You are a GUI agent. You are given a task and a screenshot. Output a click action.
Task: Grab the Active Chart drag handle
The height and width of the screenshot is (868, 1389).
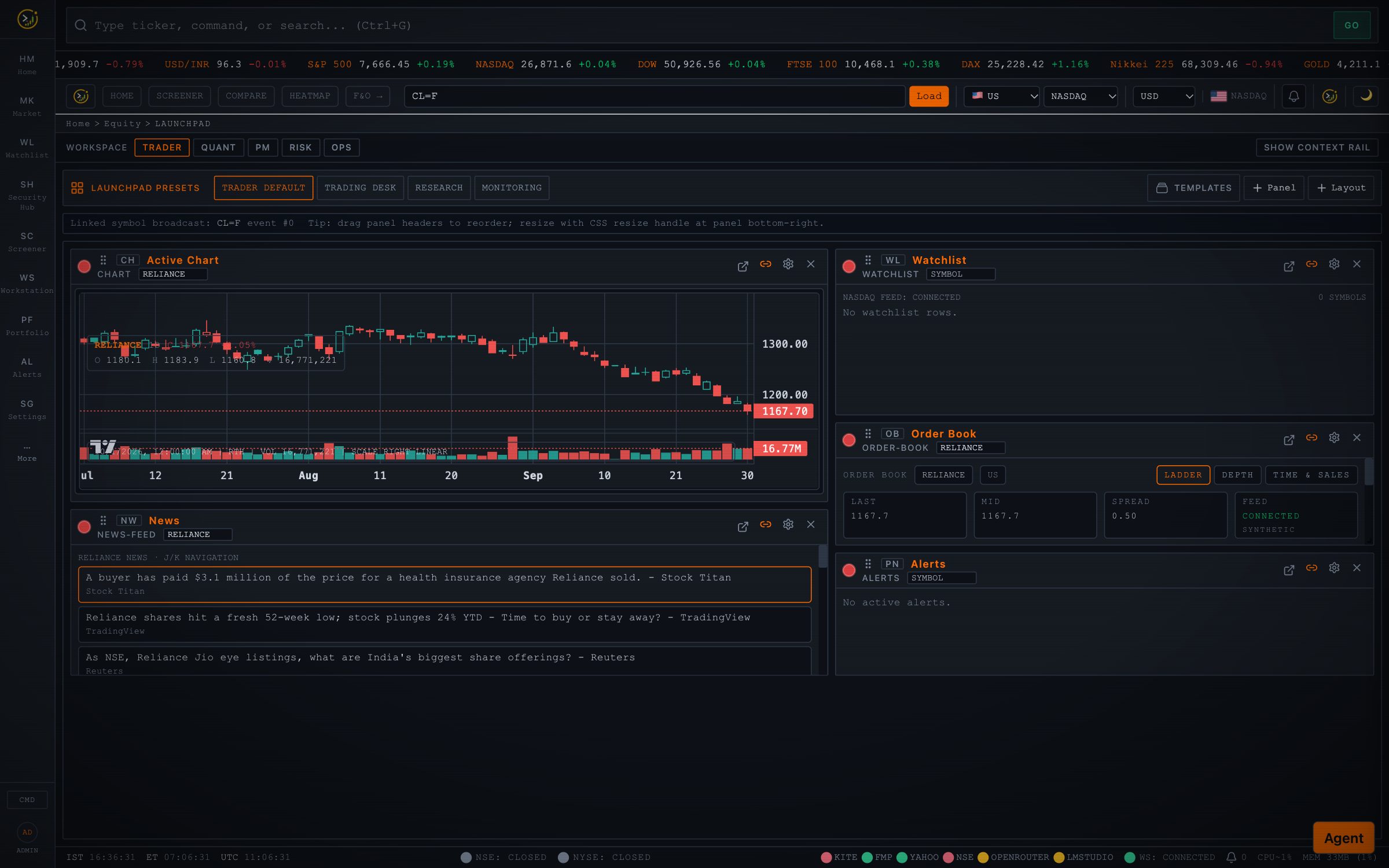pyautogui.click(x=103, y=260)
